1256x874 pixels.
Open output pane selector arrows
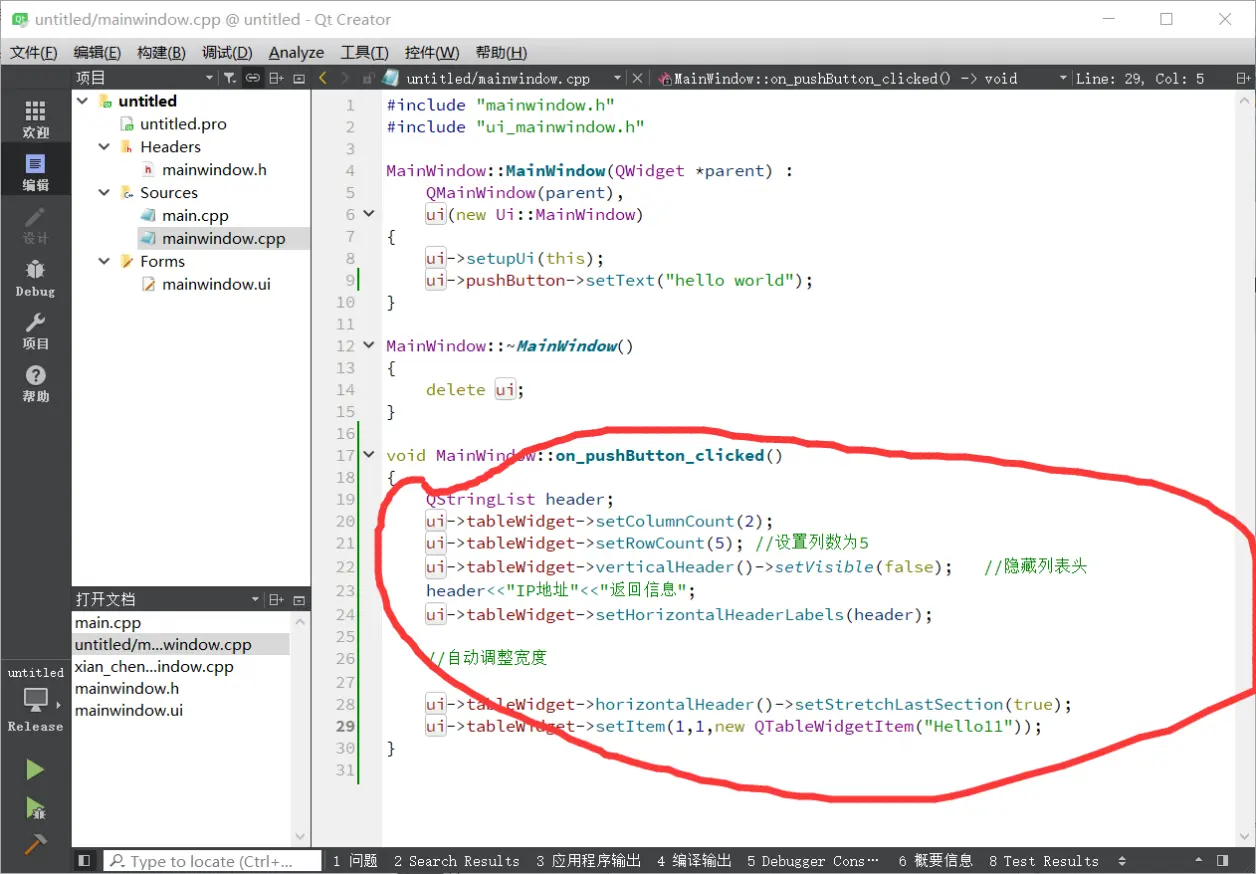pyautogui.click(x=1122, y=861)
